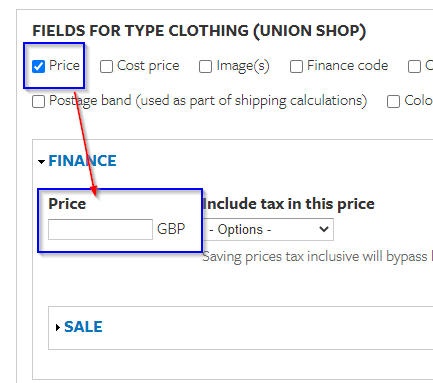Enable the Finance code checkbox box

click(296, 66)
